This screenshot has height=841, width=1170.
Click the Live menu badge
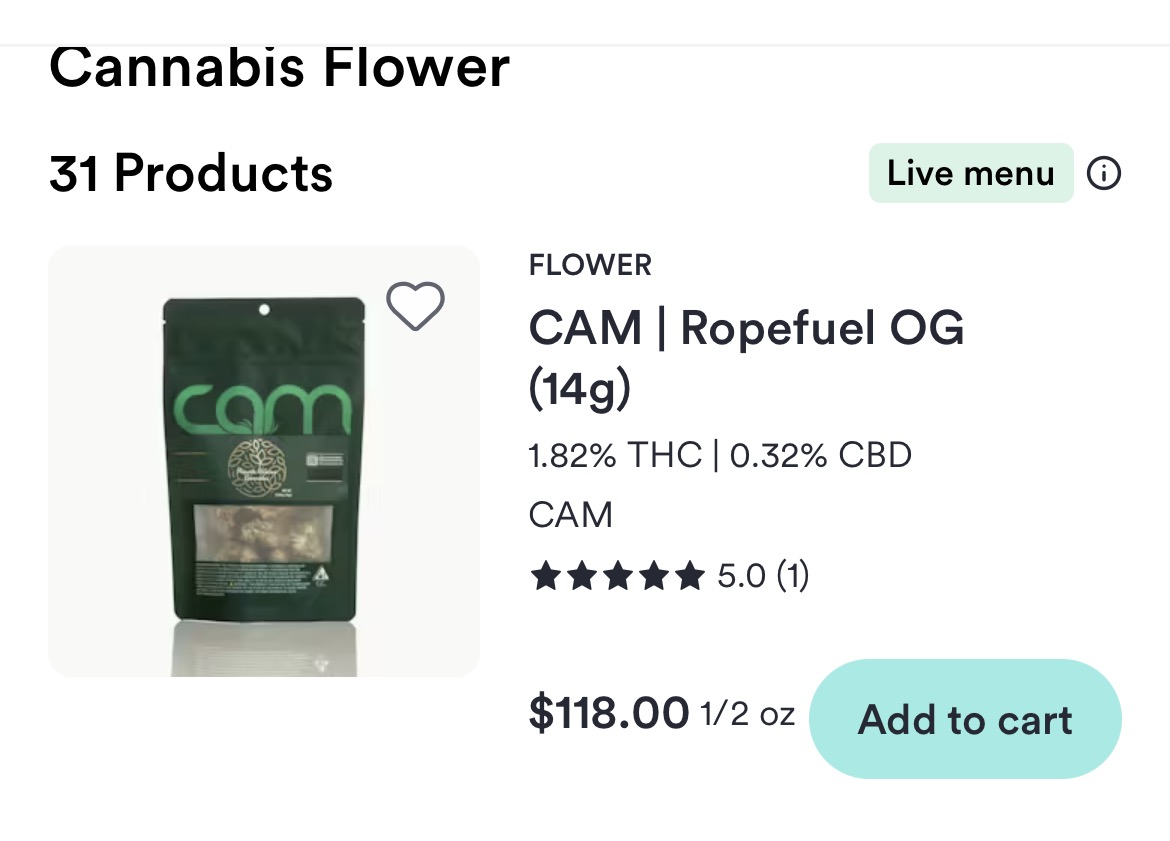(x=970, y=174)
